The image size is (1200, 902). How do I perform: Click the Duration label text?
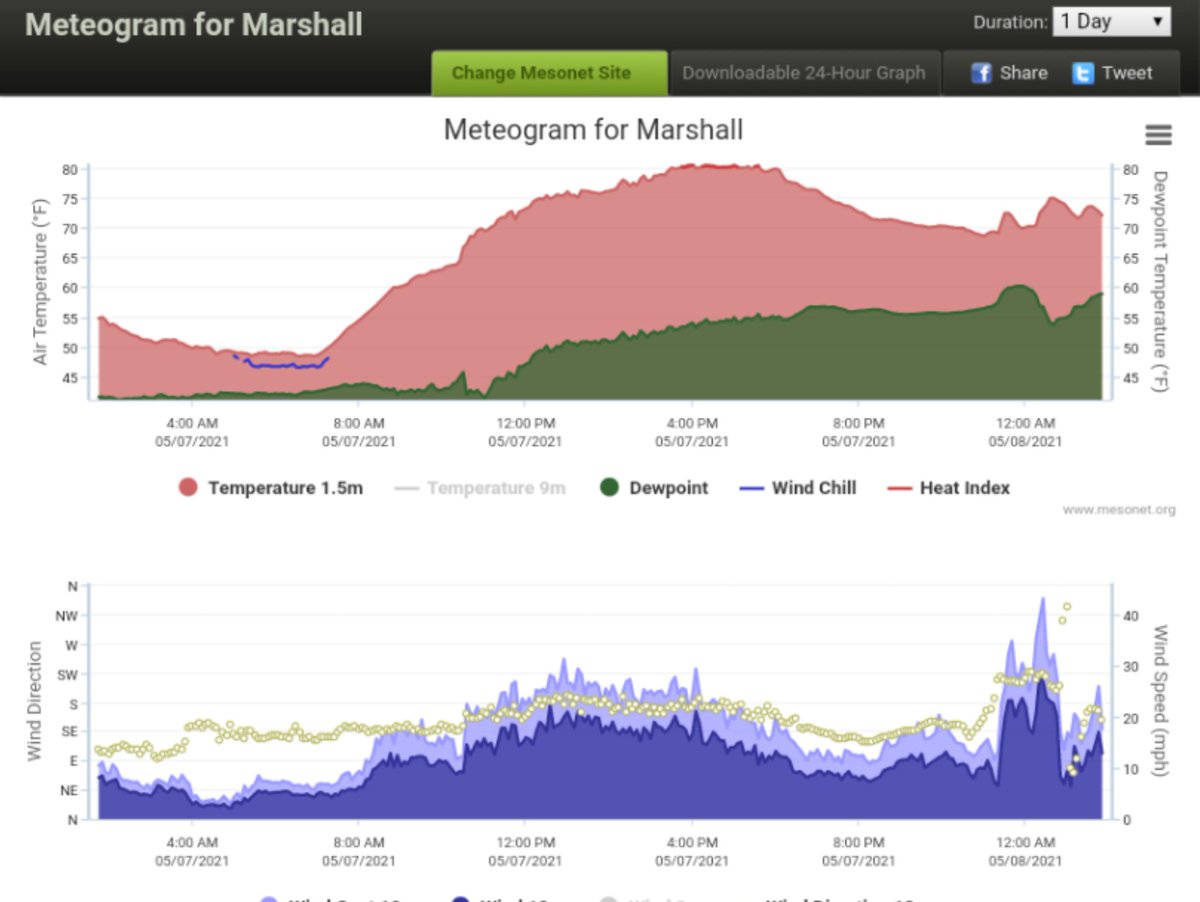1010,21
